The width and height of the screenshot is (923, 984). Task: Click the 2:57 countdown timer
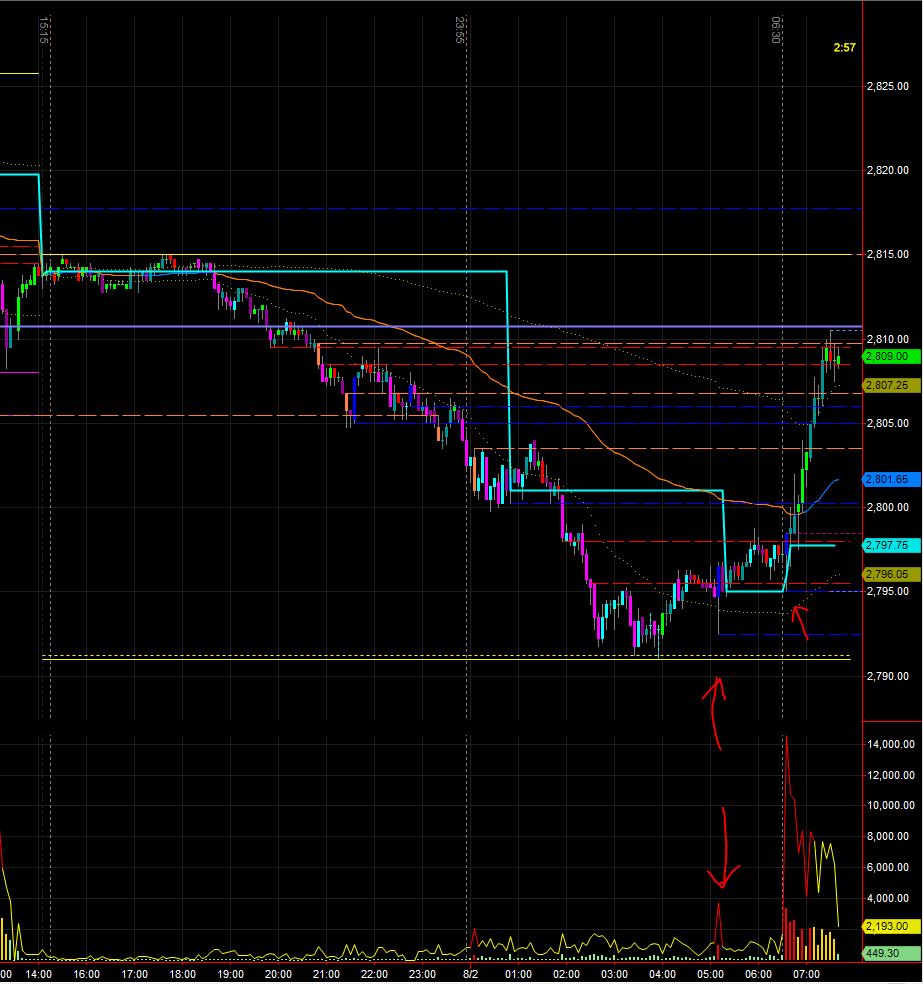point(845,48)
